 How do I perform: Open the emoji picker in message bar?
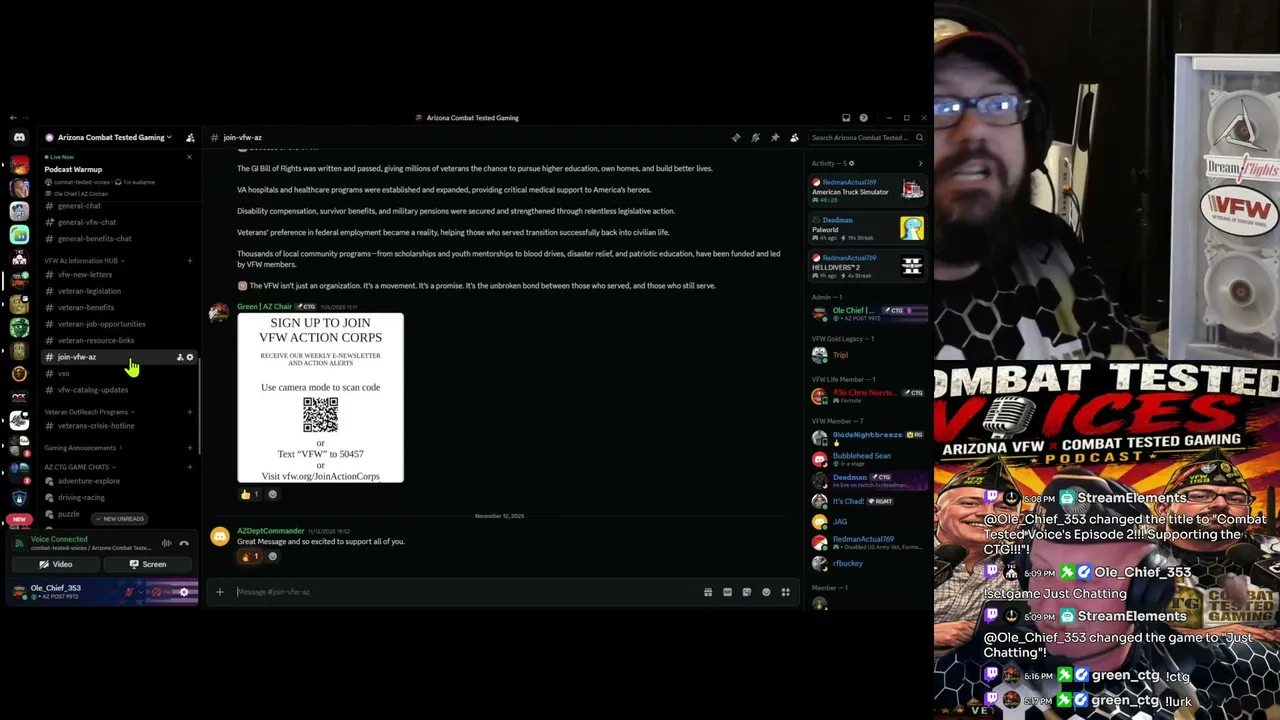pos(766,592)
